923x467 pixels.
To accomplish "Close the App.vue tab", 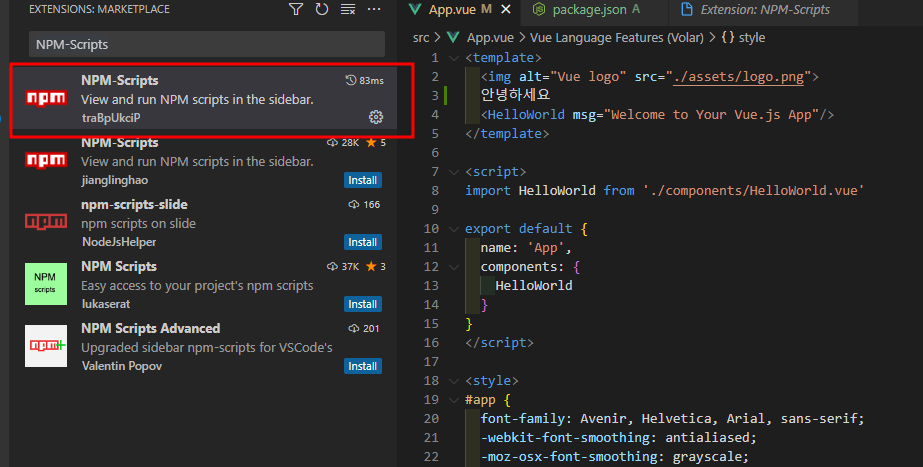I will point(505,9).
